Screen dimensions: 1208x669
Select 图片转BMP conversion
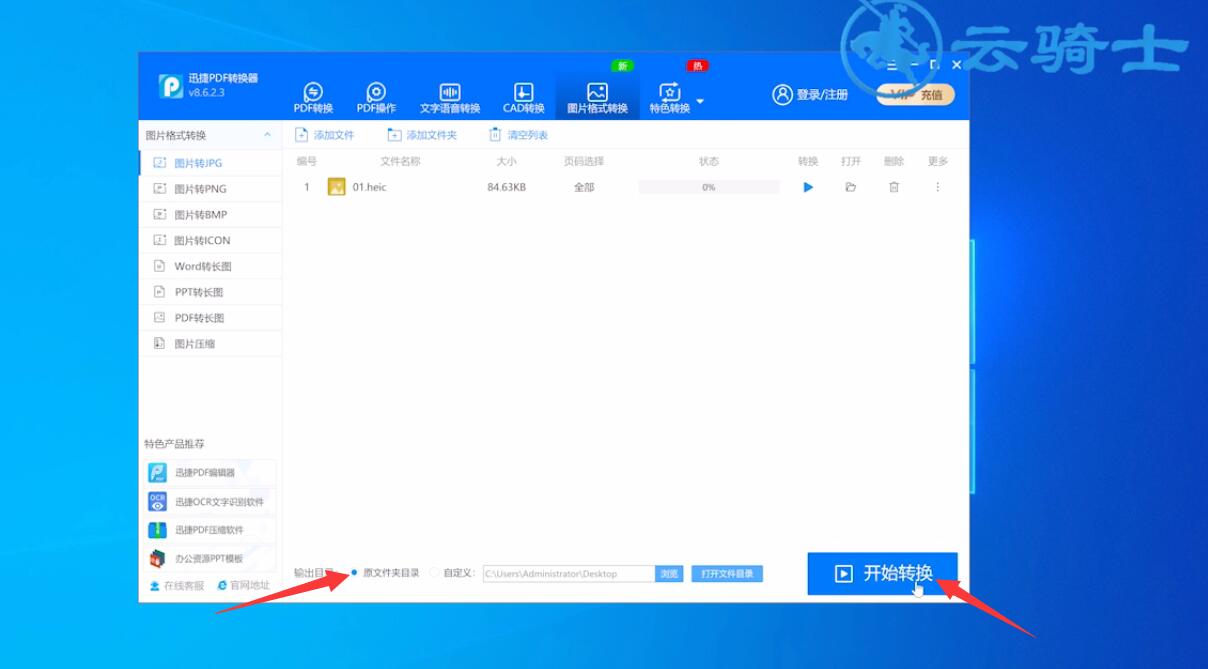[x=210, y=215]
